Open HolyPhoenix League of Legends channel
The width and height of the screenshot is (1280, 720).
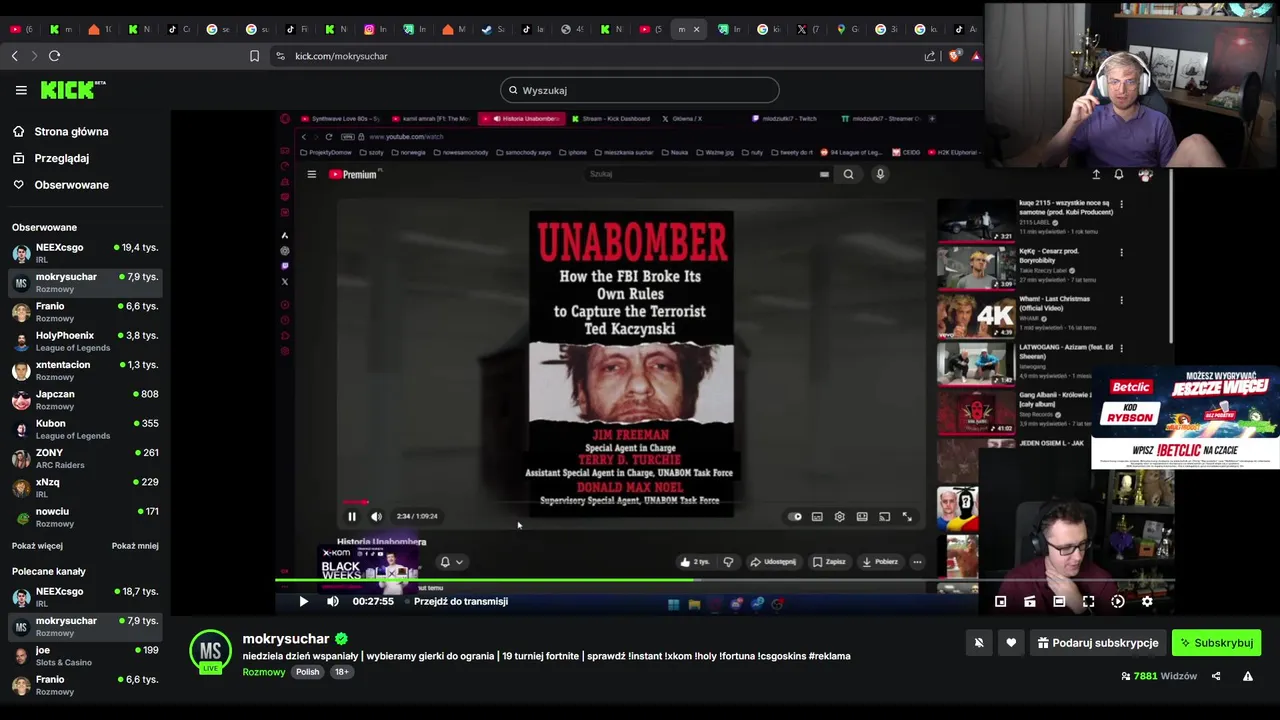click(85, 341)
